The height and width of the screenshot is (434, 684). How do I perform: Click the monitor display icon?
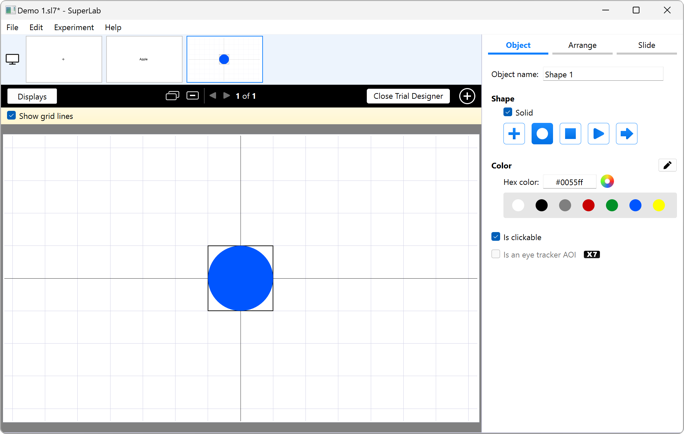[x=13, y=60]
